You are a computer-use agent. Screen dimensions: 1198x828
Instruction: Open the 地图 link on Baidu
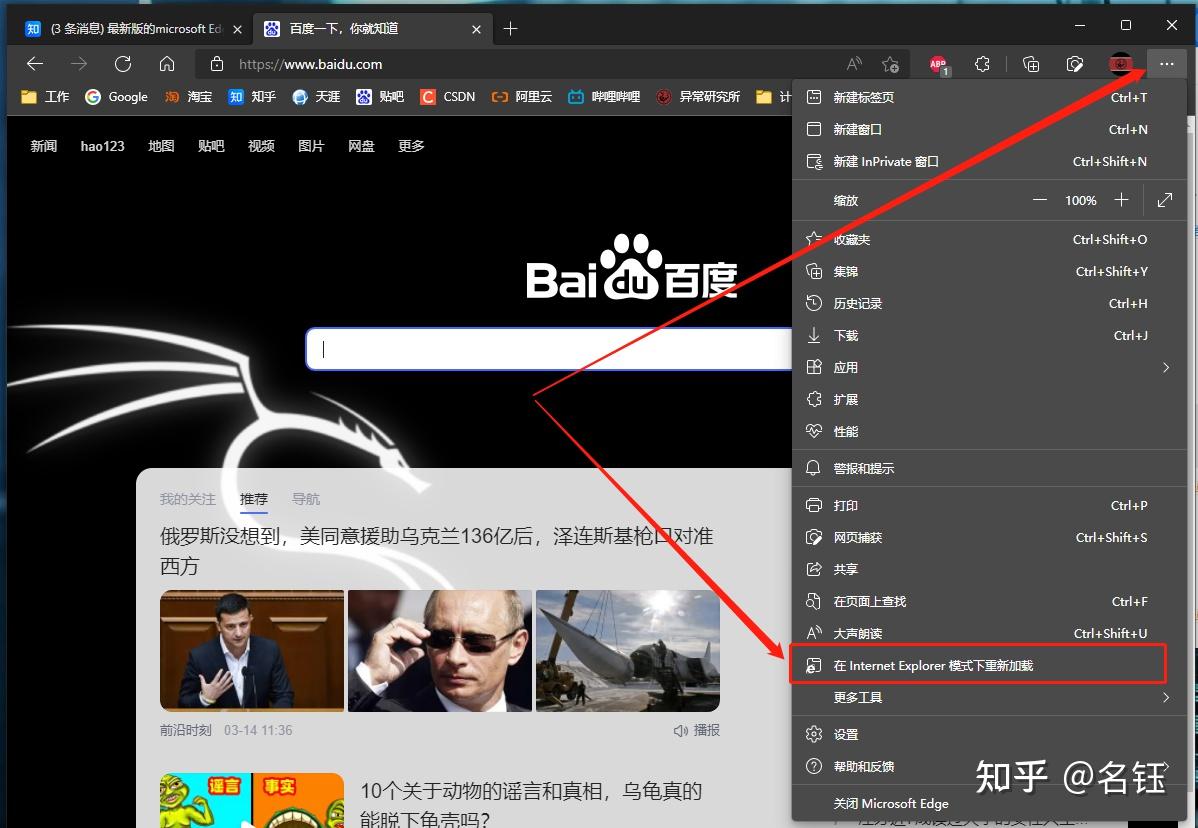161,146
